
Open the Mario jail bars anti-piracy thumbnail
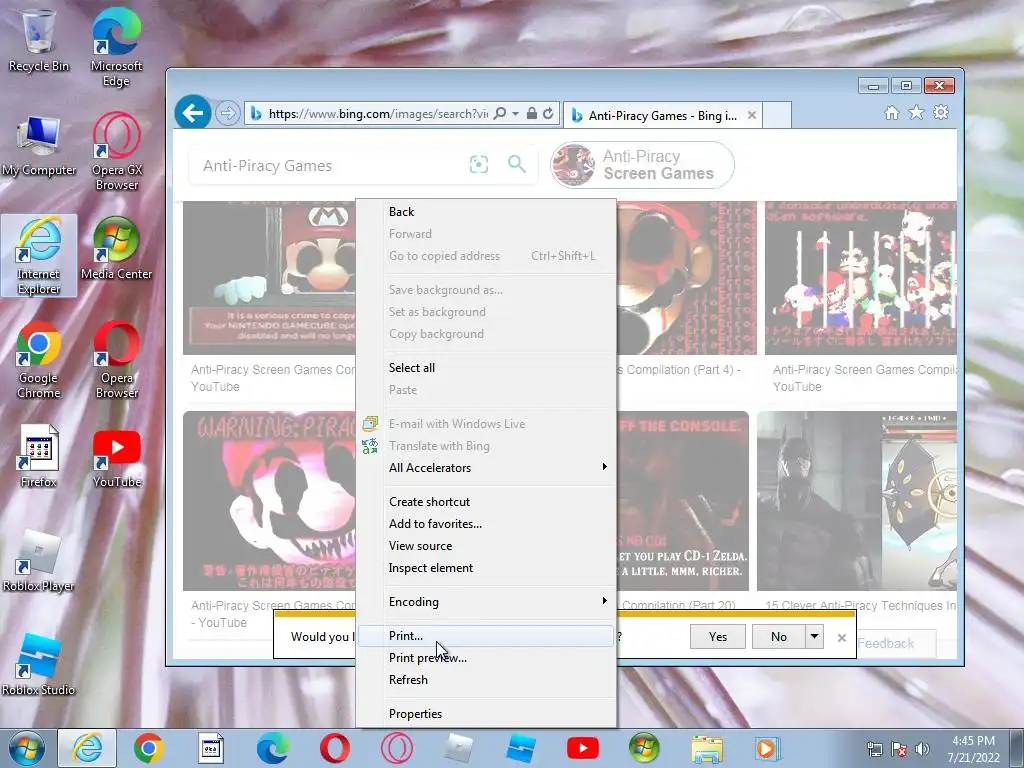pos(861,278)
